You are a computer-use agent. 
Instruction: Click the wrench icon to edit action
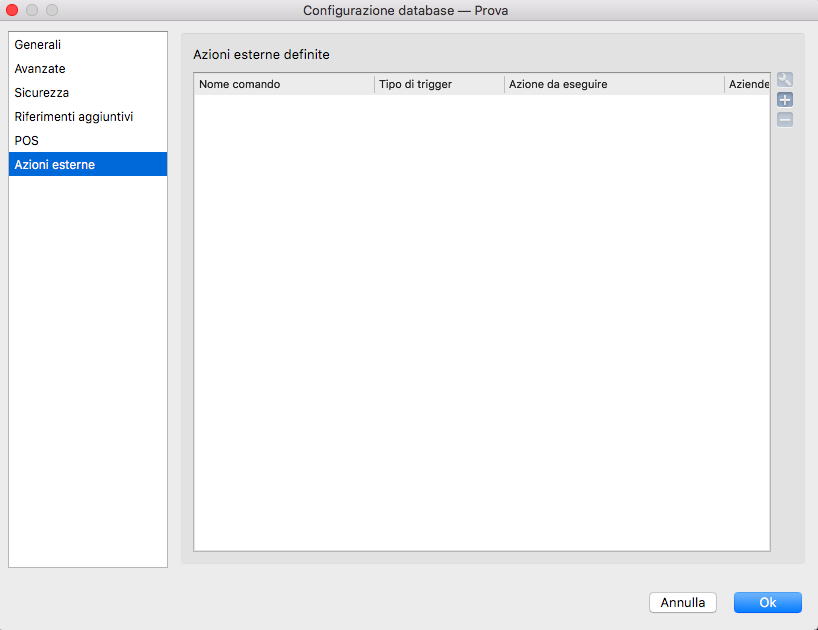(x=785, y=81)
